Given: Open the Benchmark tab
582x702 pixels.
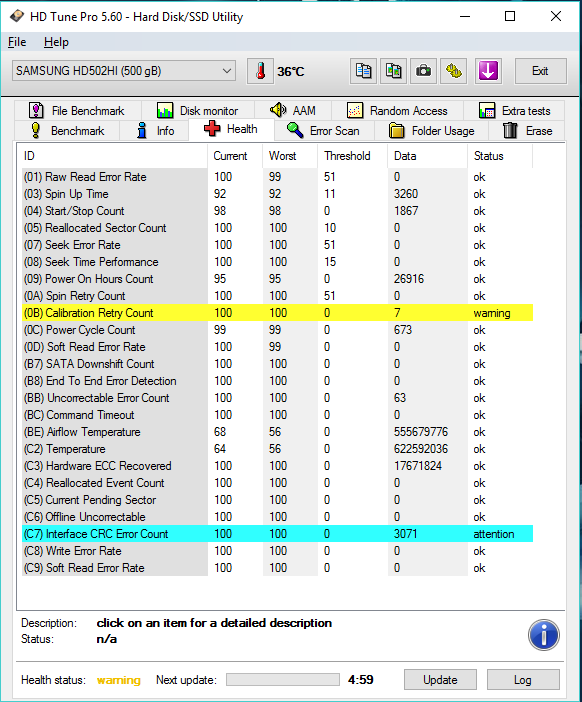Looking at the screenshot, I should pos(67,131).
